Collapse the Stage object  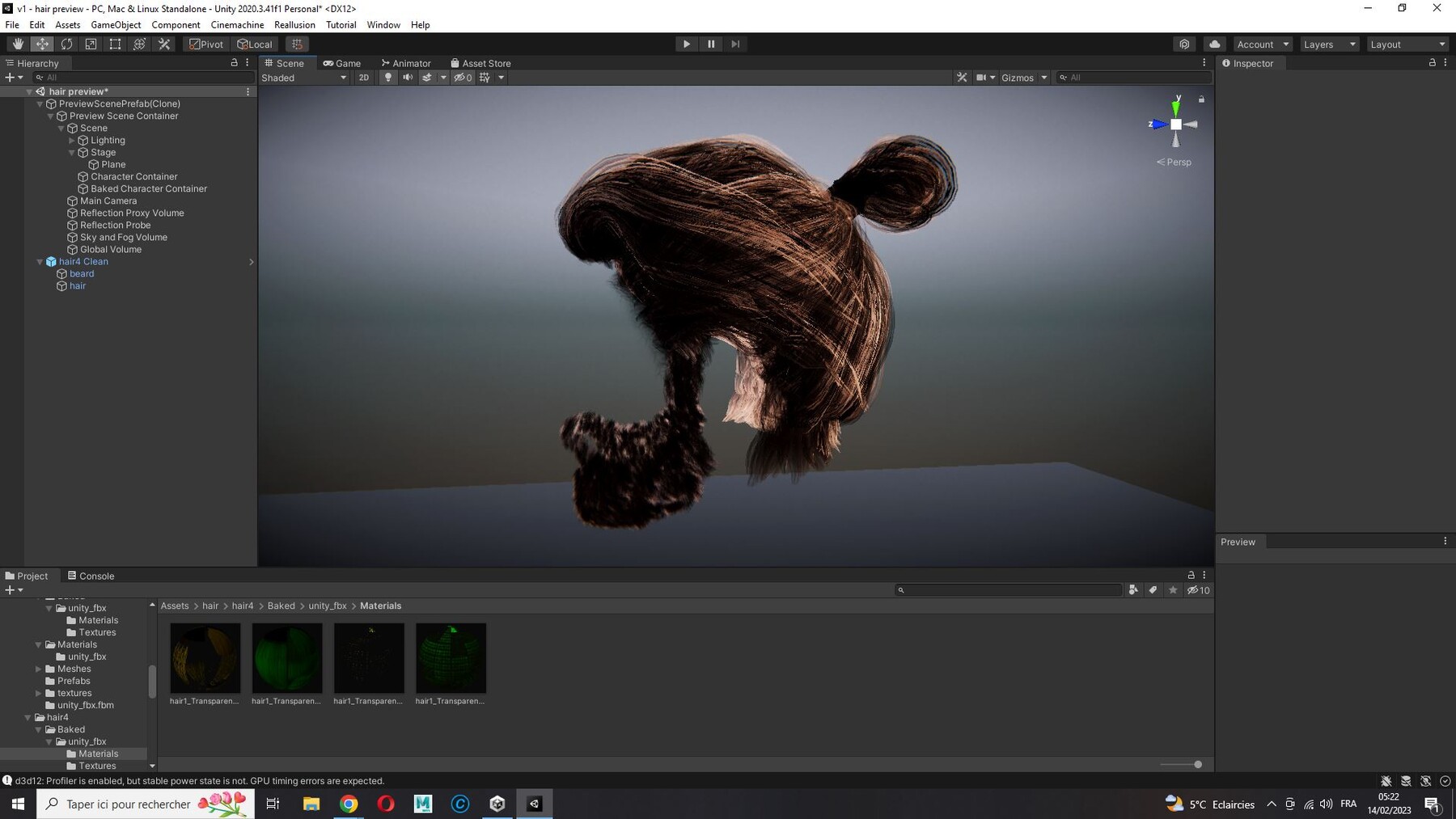tap(72, 153)
